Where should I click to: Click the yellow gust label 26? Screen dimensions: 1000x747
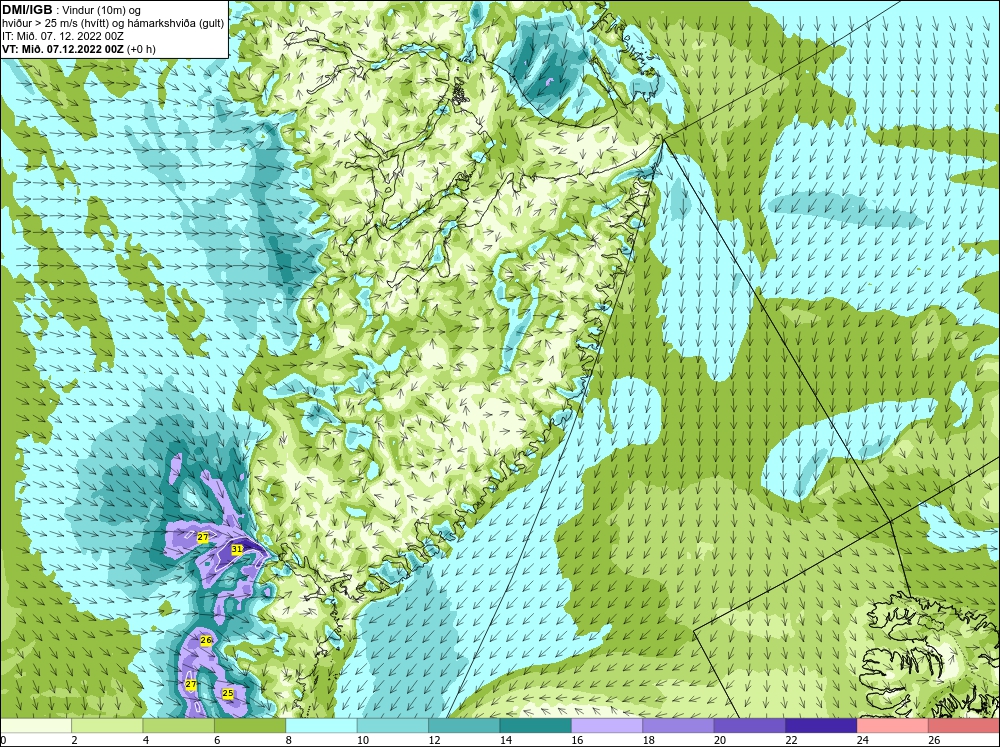pos(206,640)
